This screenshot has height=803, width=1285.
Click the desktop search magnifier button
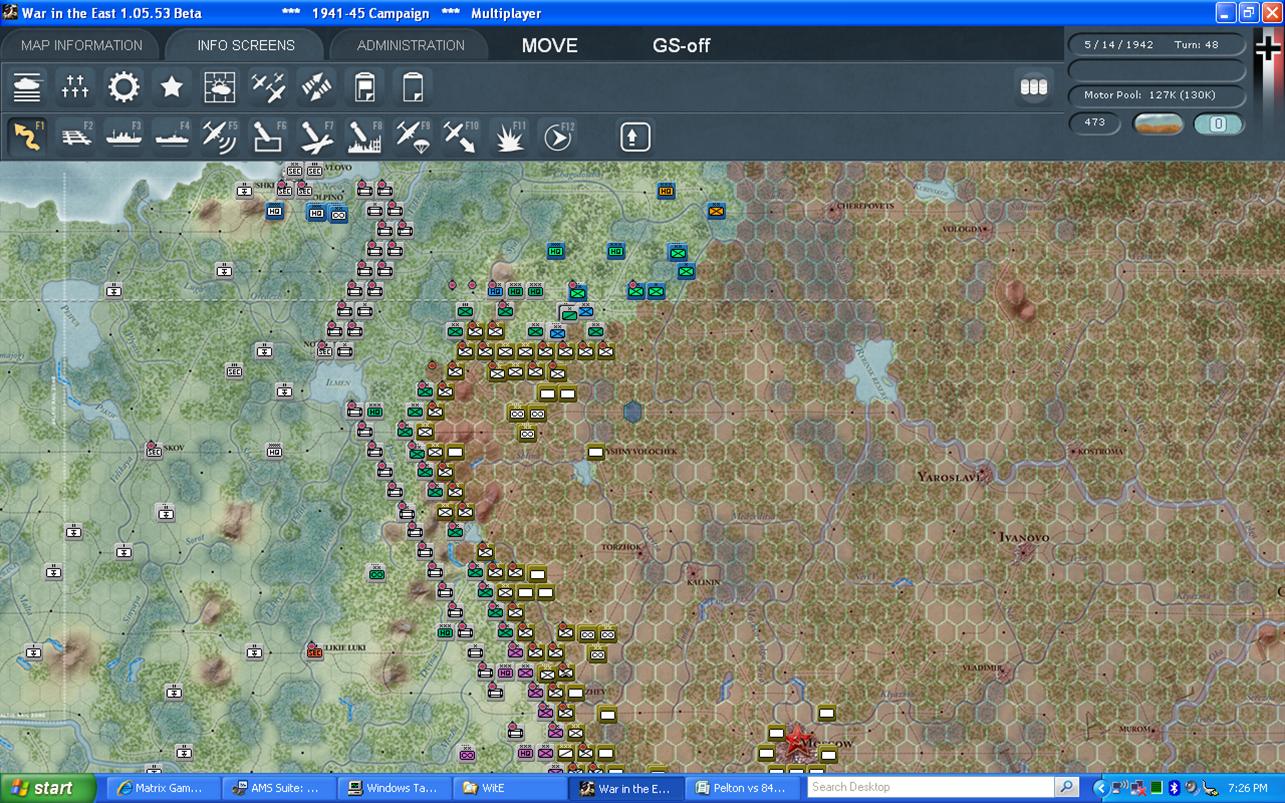pyautogui.click(x=1069, y=787)
